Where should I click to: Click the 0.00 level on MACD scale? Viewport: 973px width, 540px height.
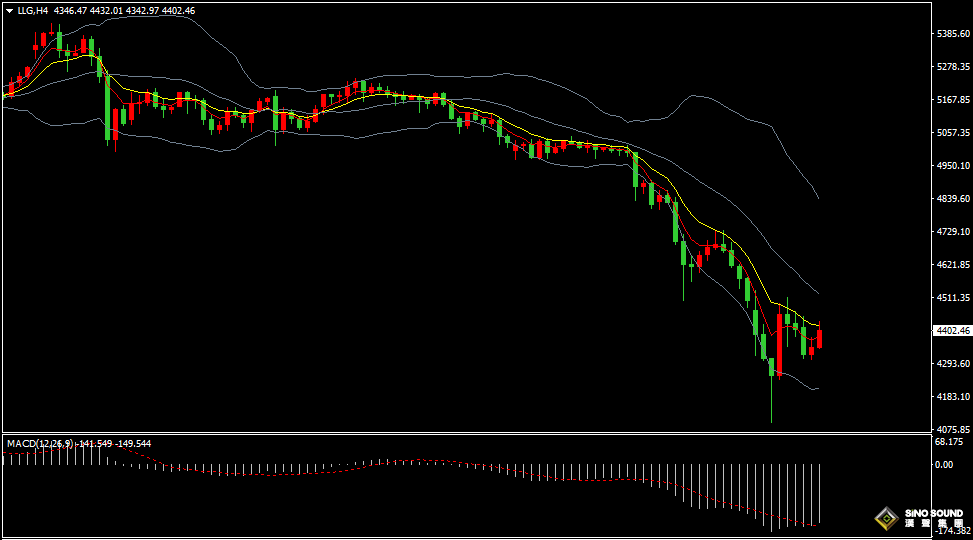point(943,464)
